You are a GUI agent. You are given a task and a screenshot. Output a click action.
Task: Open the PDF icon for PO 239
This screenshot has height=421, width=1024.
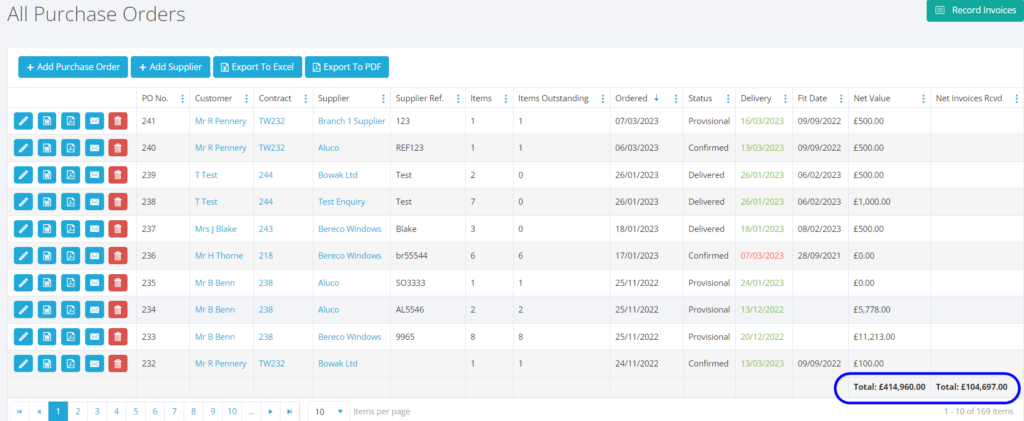[70, 174]
